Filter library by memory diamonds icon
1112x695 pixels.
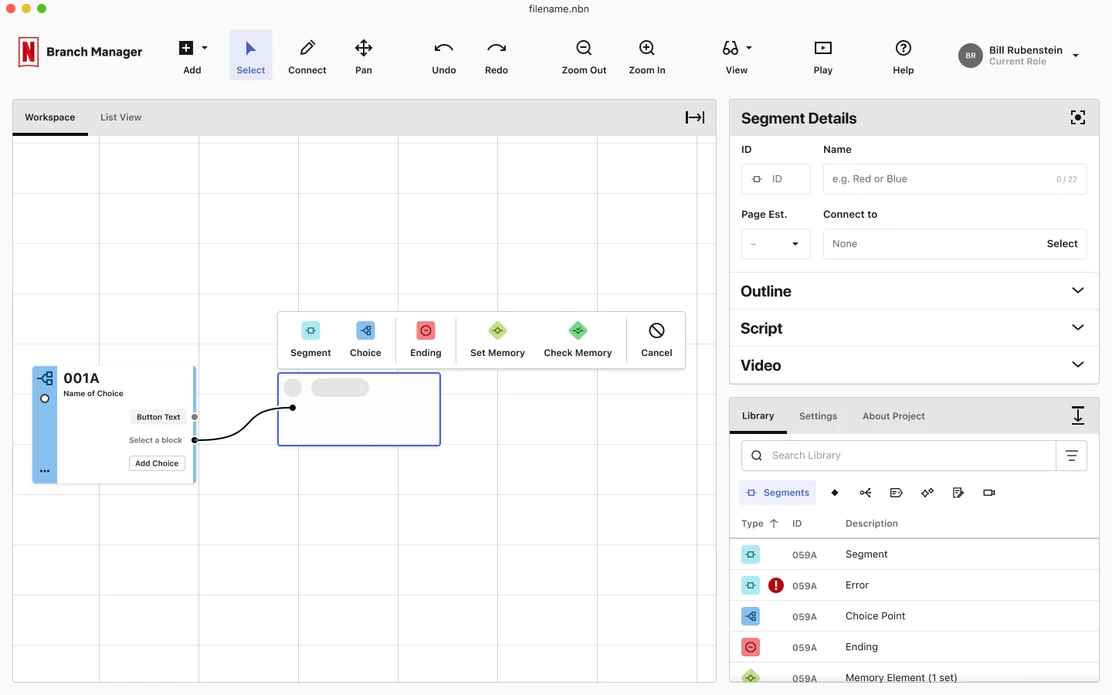pos(927,492)
